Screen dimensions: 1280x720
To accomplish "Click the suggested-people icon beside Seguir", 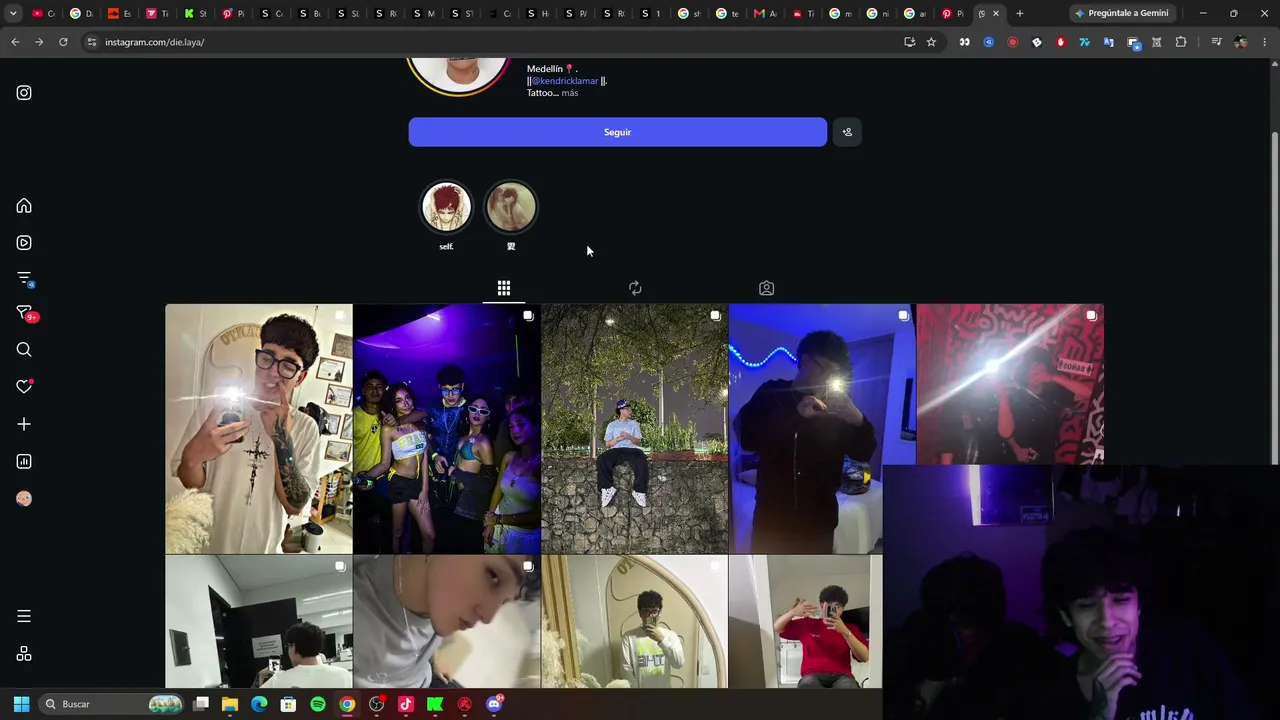I will tap(847, 132).
